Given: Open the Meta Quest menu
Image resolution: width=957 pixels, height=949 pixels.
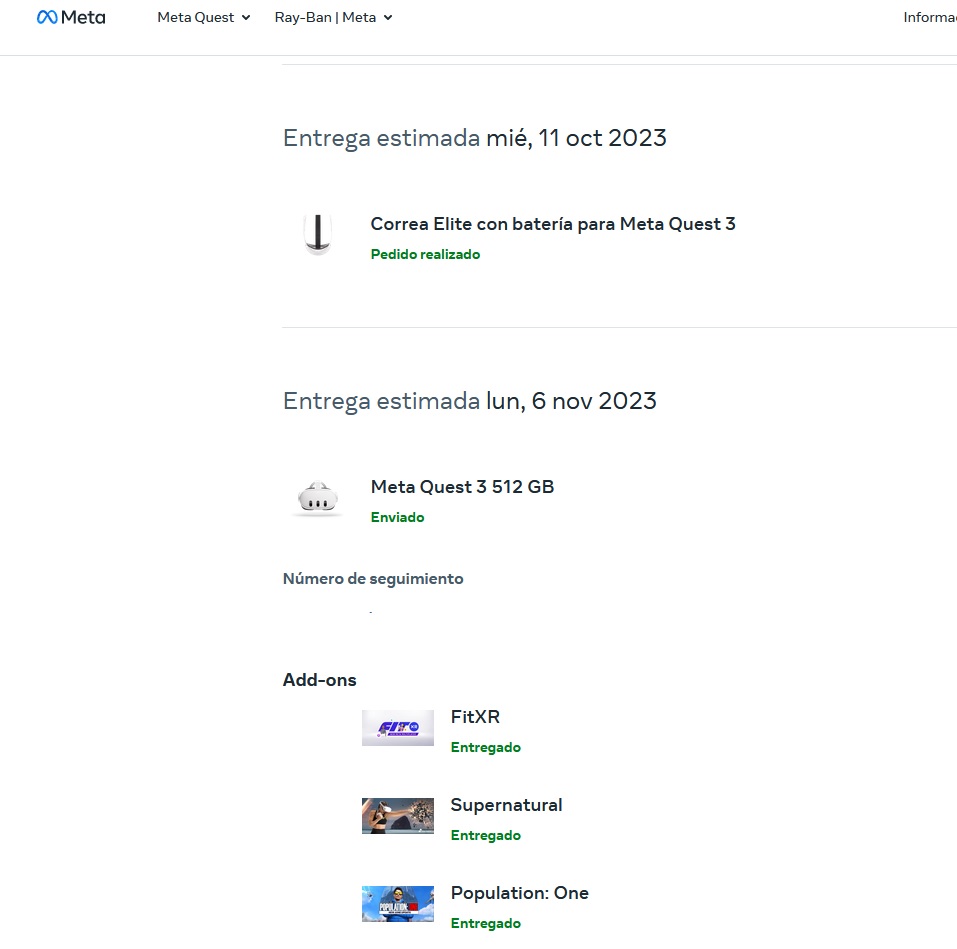Looking at the screenshot, I should (x=204, y=17).
